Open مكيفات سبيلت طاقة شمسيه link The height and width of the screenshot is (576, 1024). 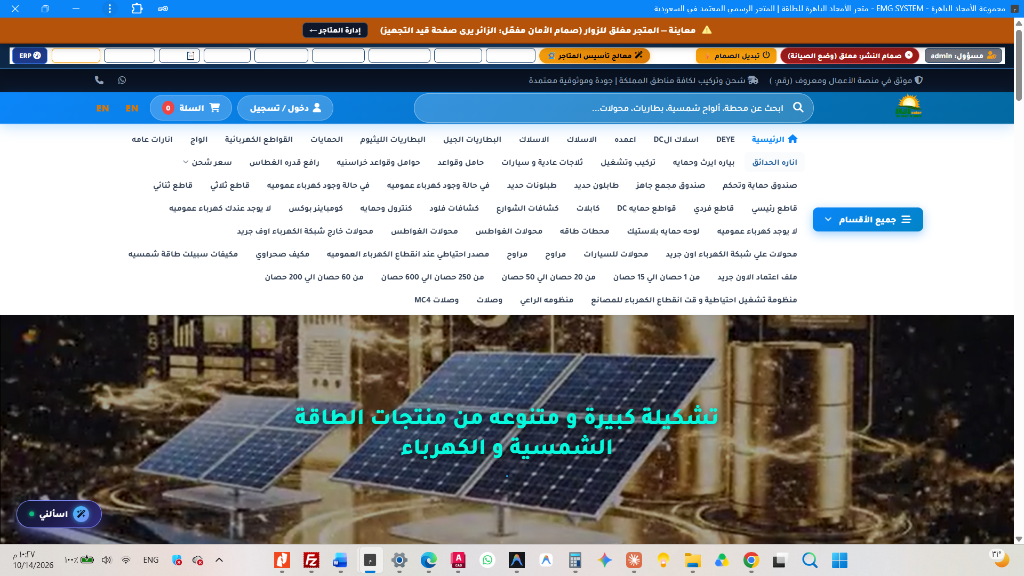point(183,253)
